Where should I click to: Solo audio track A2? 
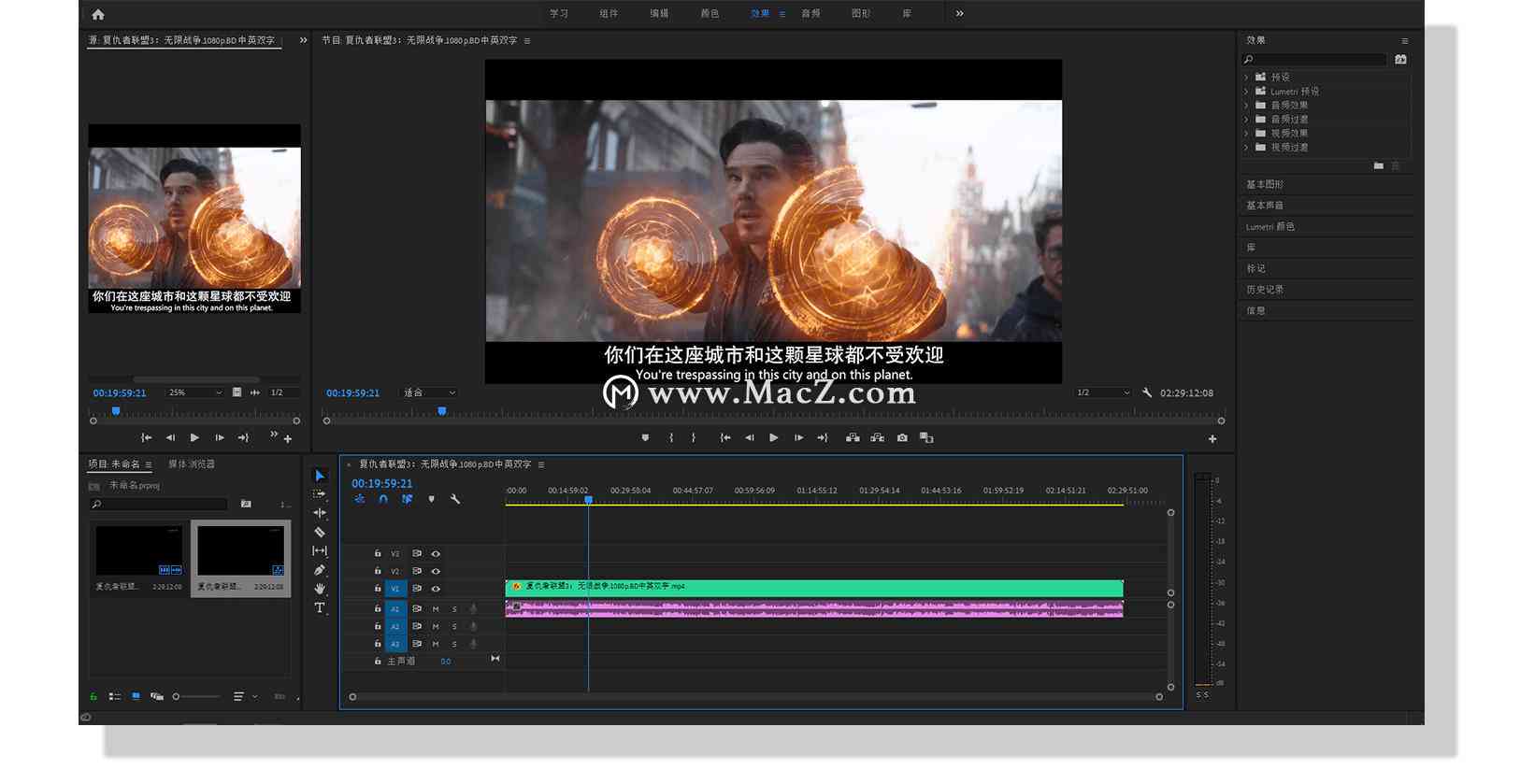coord(455,626)
